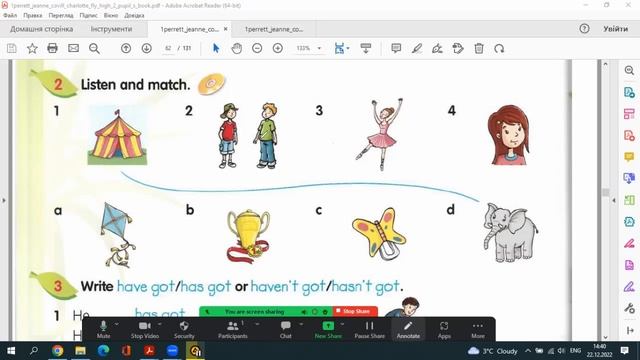Click the scrolling mode toolbar icon
Viewport: 640px width, 360px height.
[366, 48]
